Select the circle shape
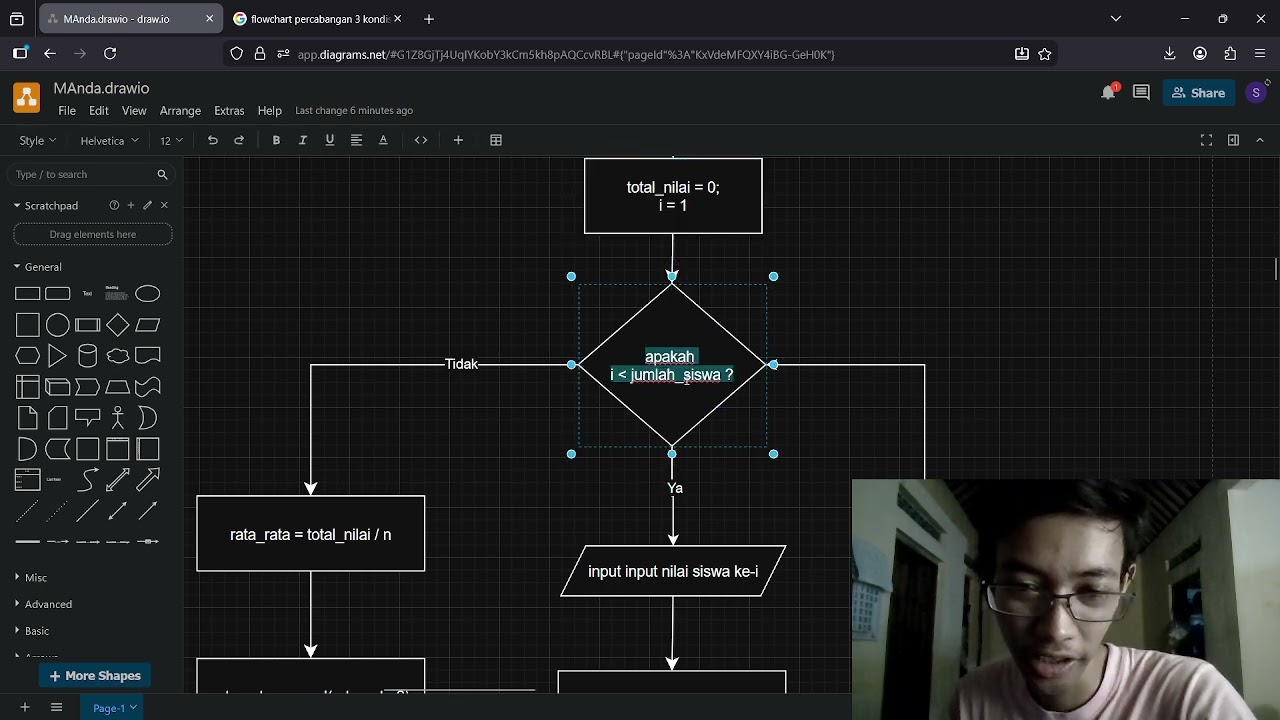This screenshot has width=1280, height=720. pyautogui.click(x=58, y=325)
